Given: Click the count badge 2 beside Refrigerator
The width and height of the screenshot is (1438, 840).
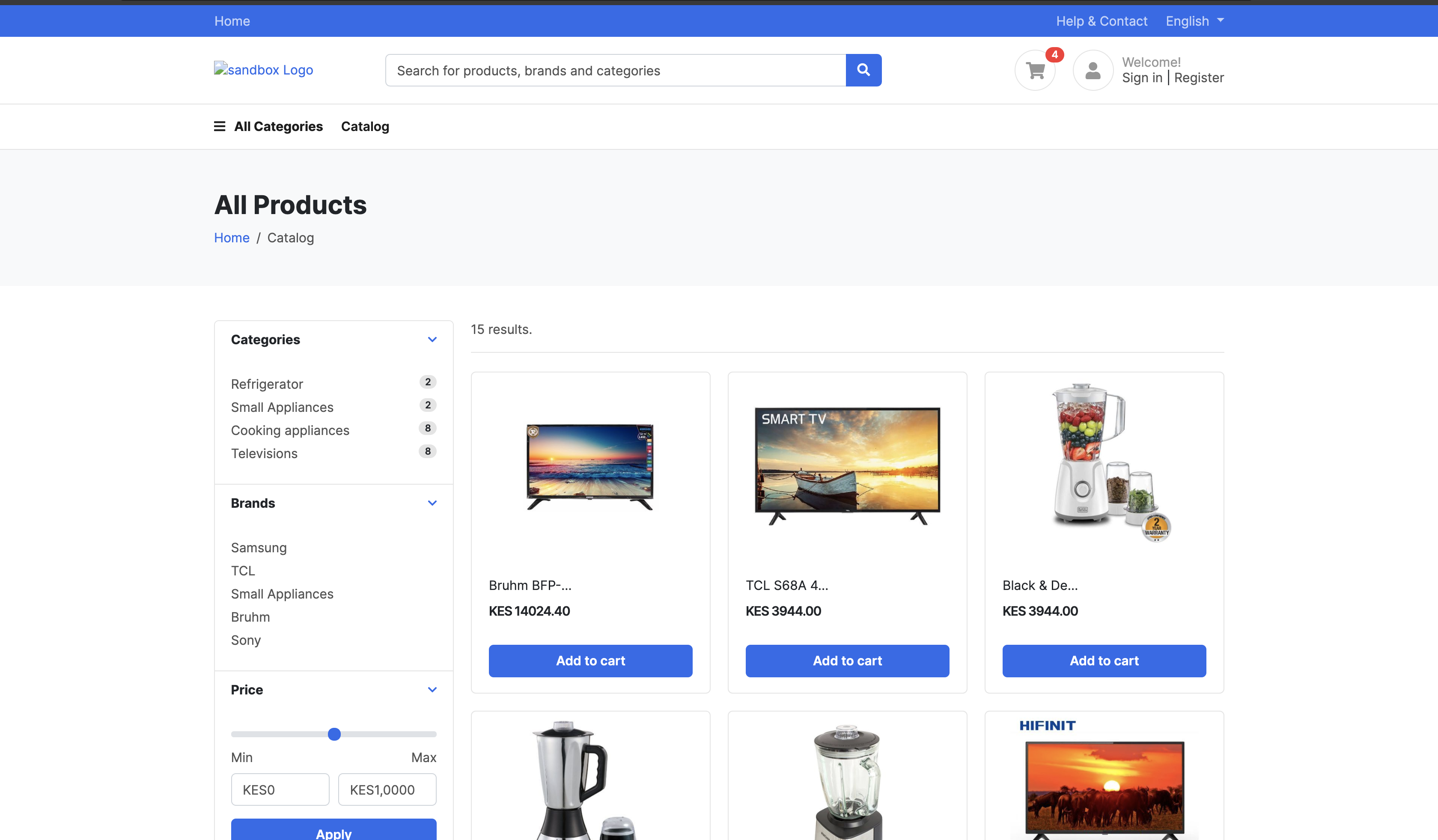Looking at the screenshot, I should (x=428, y=382).
